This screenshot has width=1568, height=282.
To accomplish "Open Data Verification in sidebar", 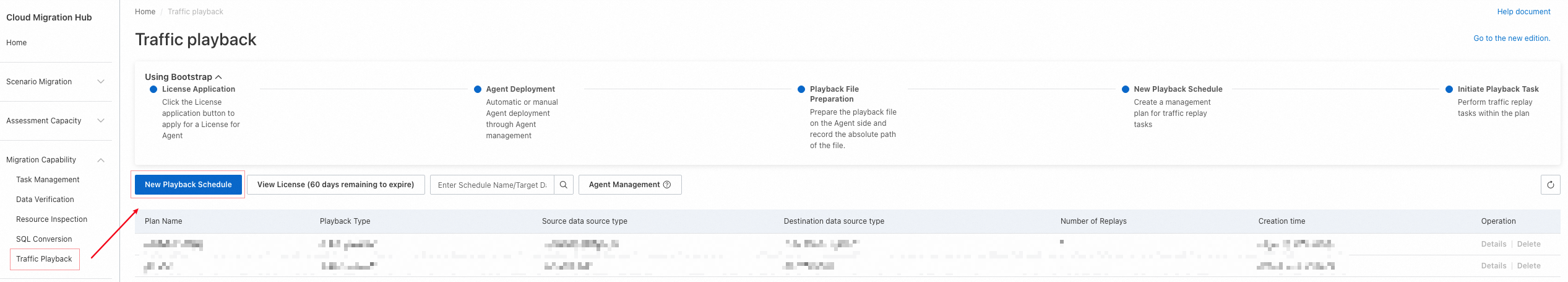I will (45, 200).
